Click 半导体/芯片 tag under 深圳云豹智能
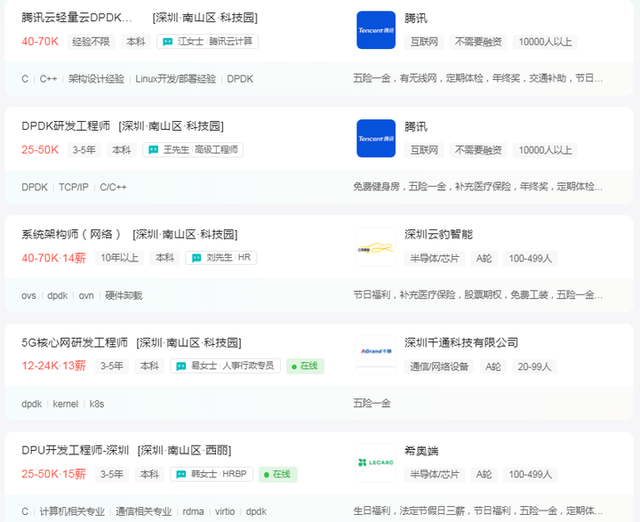 (434, 258)
